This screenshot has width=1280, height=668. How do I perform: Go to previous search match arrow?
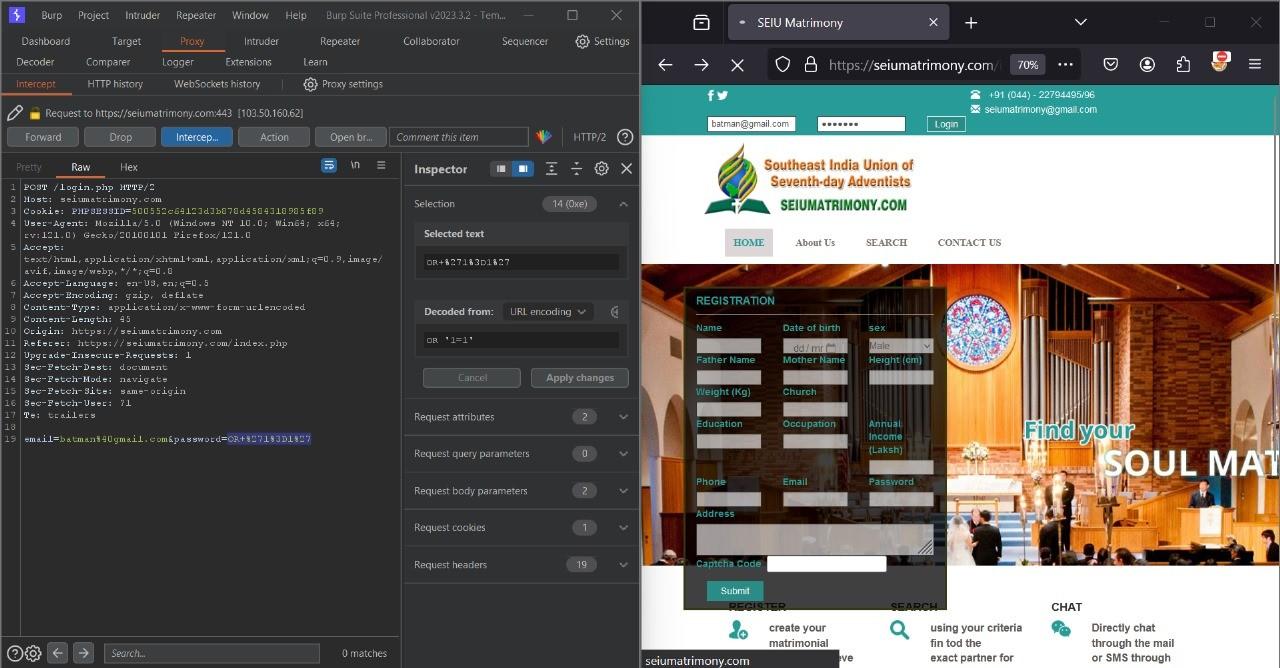pos(58,653)
